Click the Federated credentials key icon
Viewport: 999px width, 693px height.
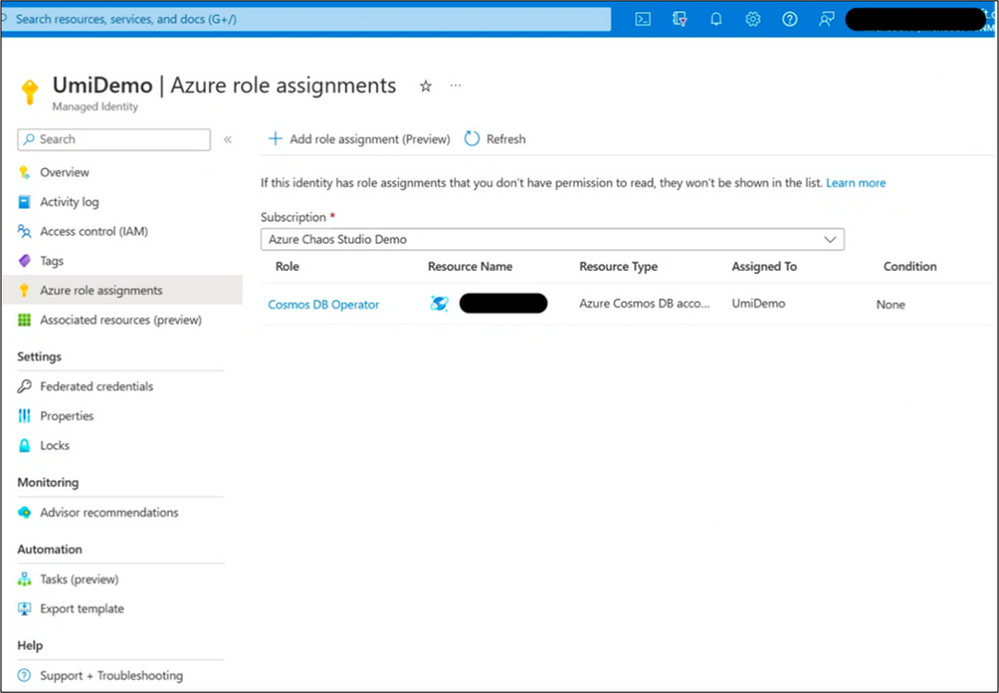[24, 386]
